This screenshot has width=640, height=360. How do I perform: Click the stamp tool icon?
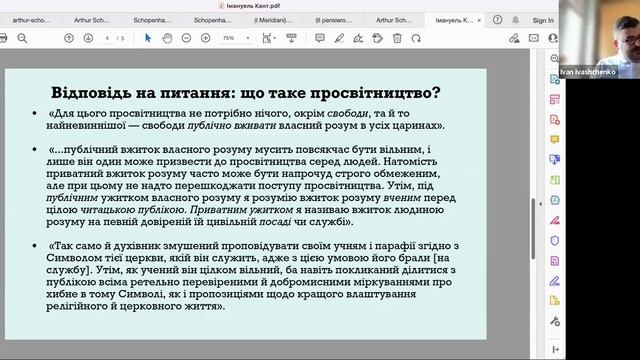coord(378,38)
